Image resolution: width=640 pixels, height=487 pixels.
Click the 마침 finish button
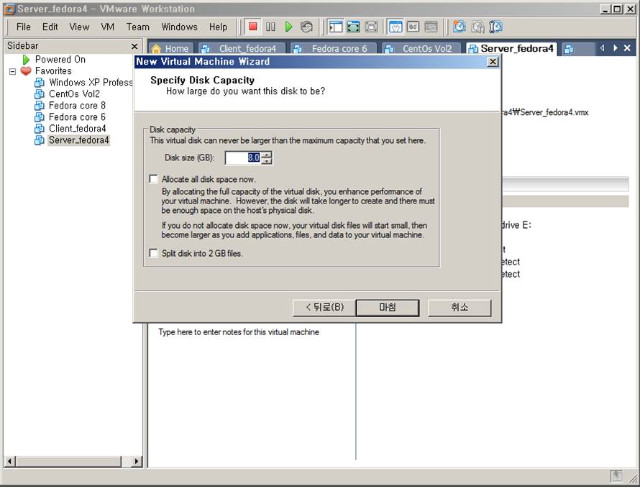387,307
